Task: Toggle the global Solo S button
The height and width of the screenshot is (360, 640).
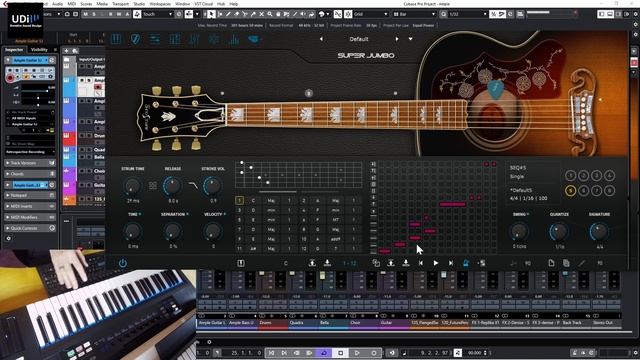Action: 94,14
